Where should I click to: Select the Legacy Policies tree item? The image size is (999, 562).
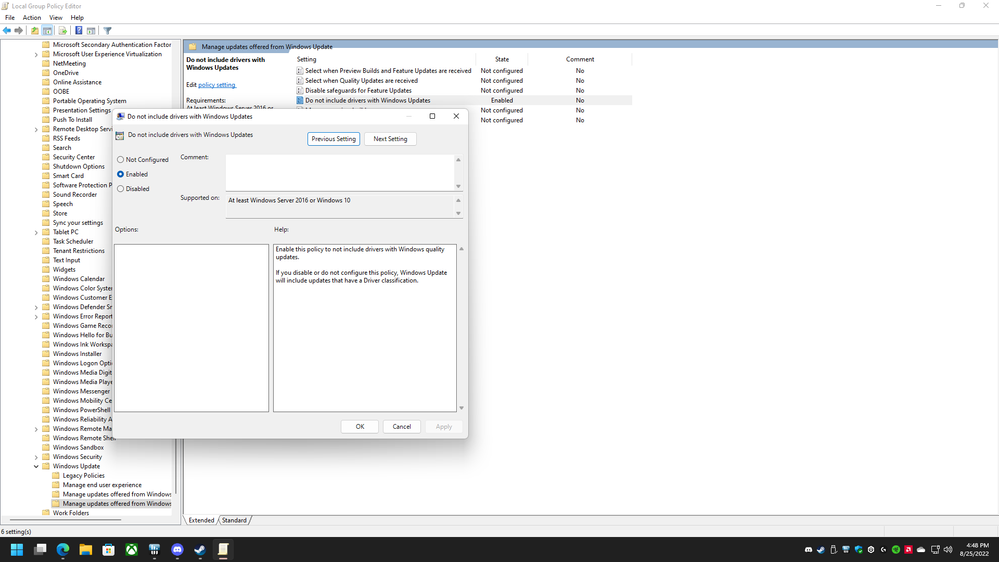83,475
